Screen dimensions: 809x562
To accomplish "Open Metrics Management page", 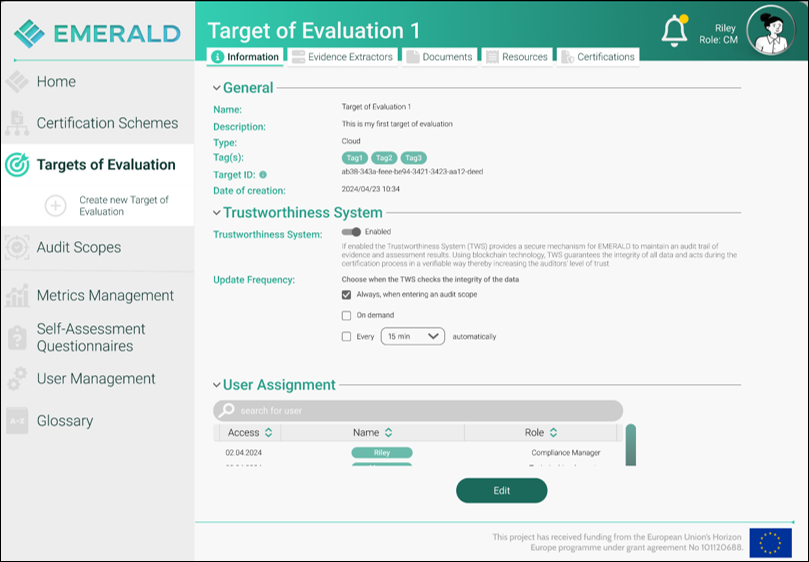I will [x=105, y=295].
